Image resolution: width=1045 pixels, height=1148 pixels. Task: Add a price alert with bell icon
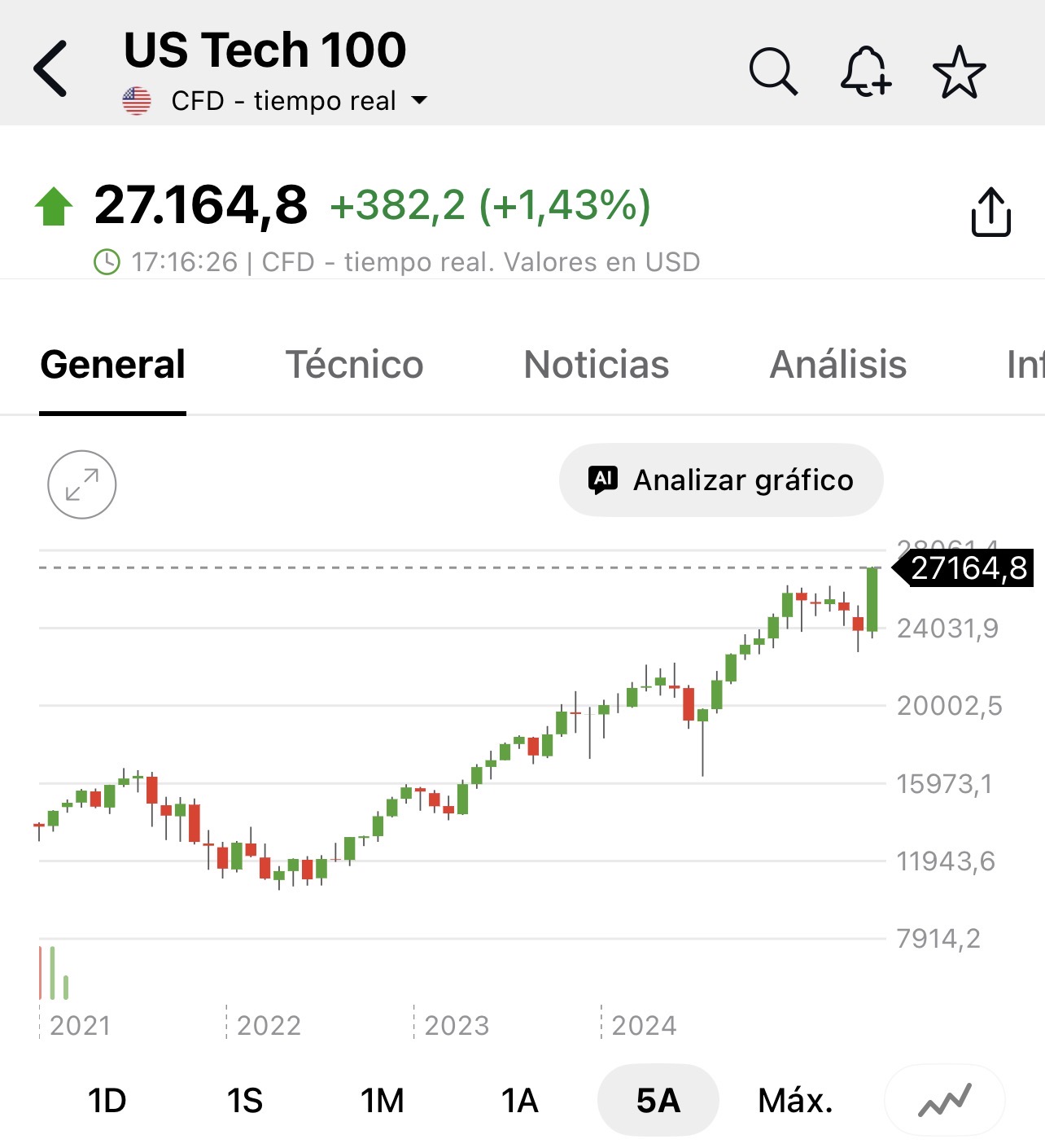pos(865,72)
